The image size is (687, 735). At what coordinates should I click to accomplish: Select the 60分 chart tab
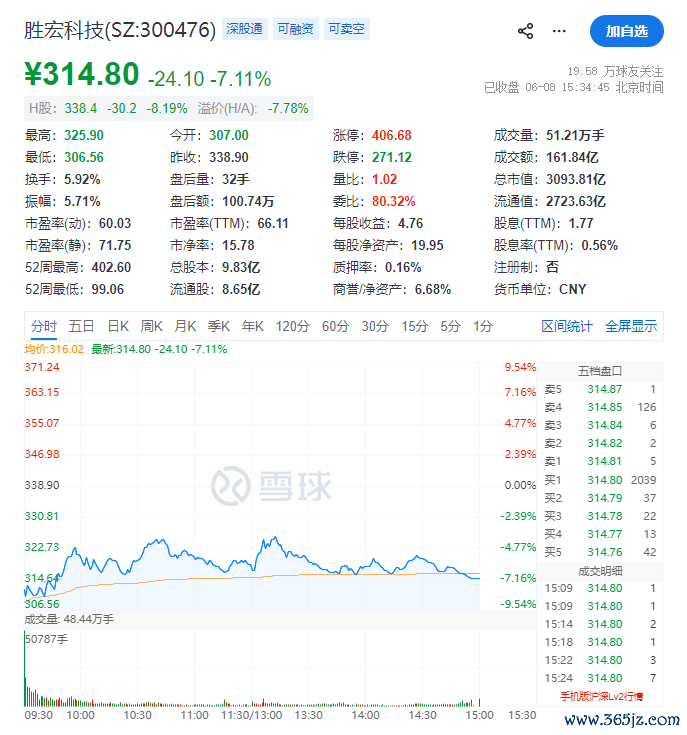tap(336, 326)
